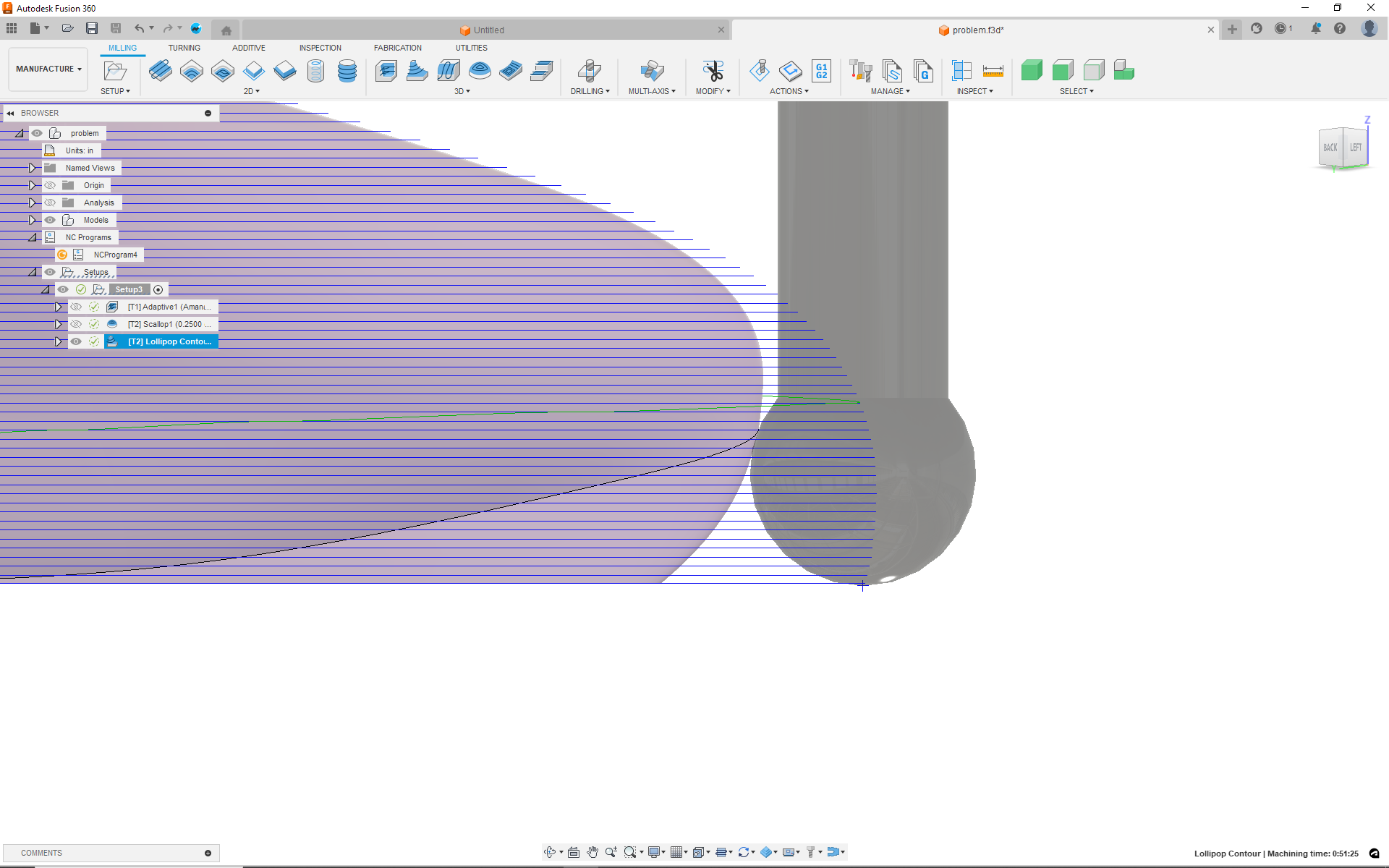The width and height of the screenshot is (1389, 868).
Task: Click the Orbit tool in navigation bar
Action: pos(551,852)
